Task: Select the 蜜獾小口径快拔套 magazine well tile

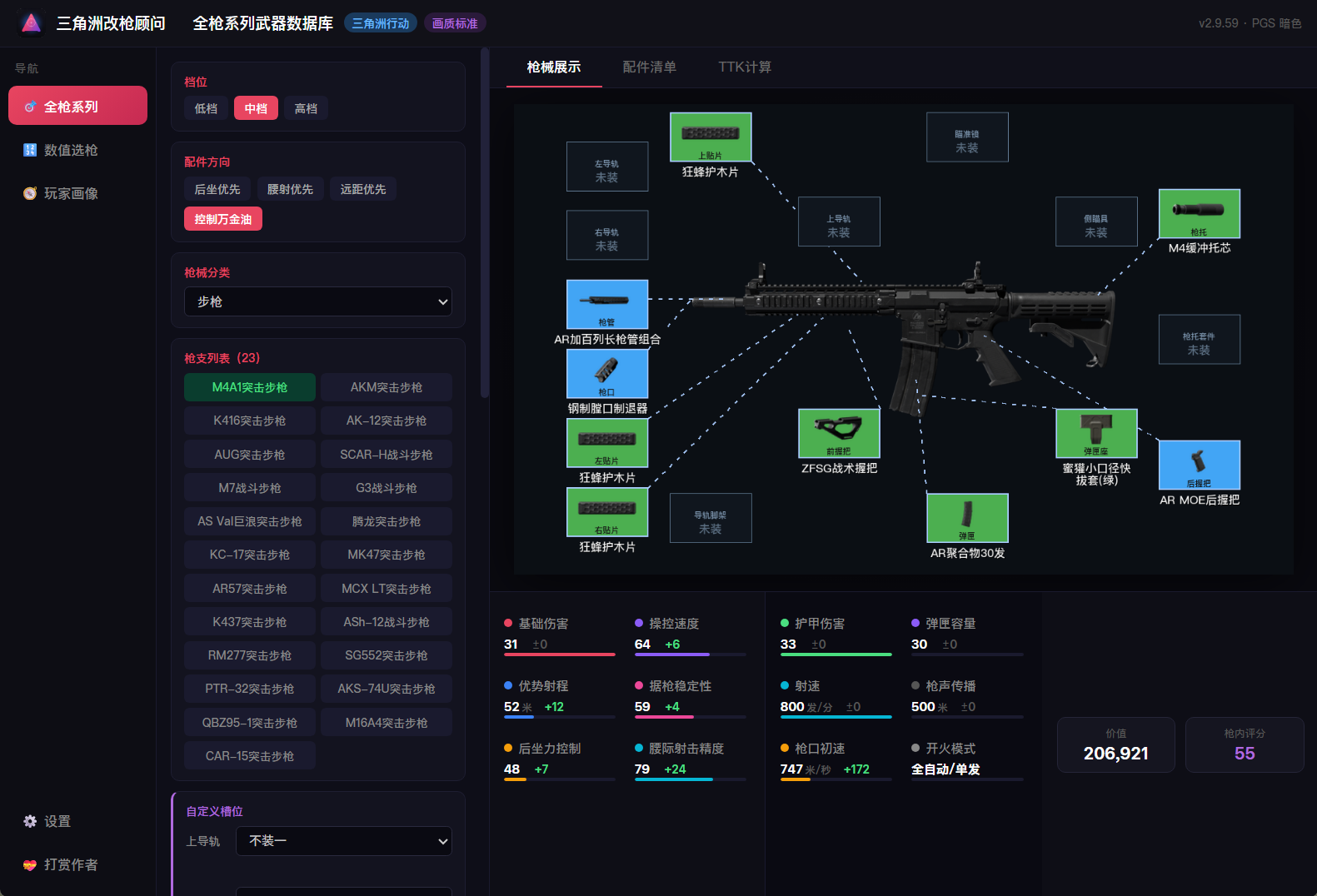Action: 1096,433
